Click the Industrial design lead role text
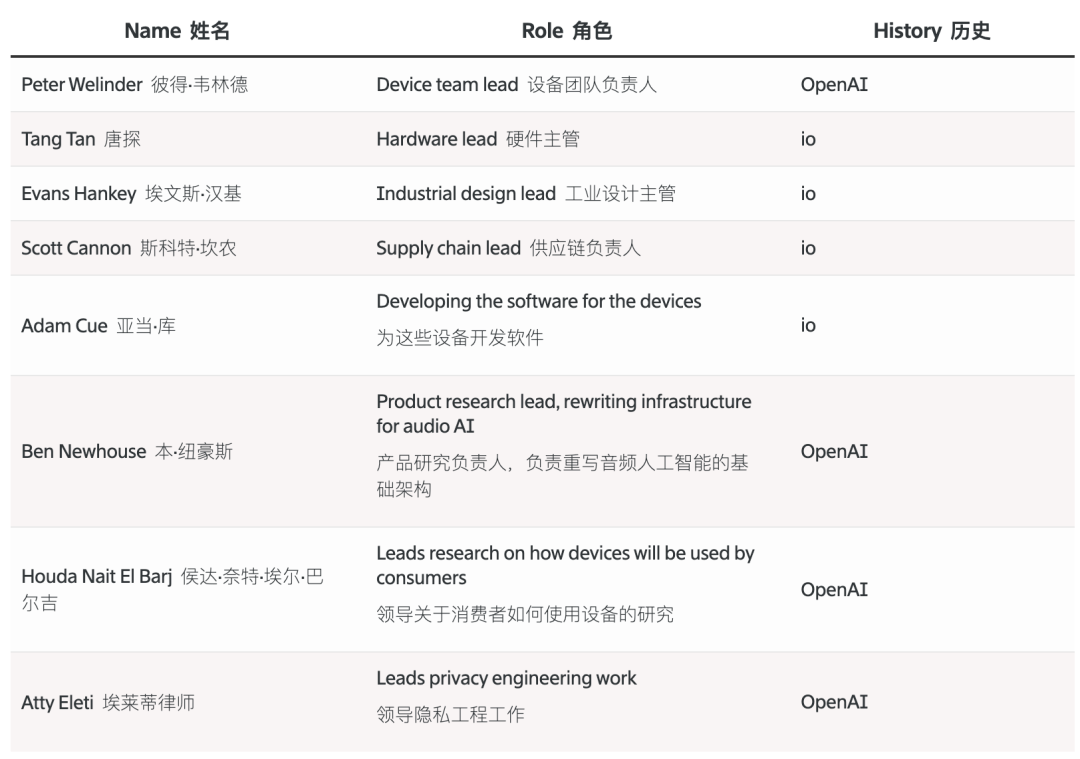This screenshot has height=759, width=1080. [x=525, y=194]
